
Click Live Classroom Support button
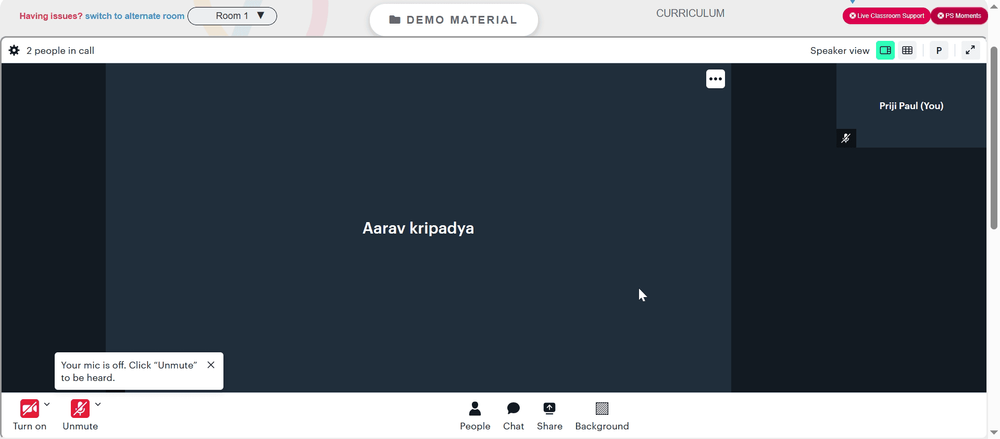pos(886,16)
